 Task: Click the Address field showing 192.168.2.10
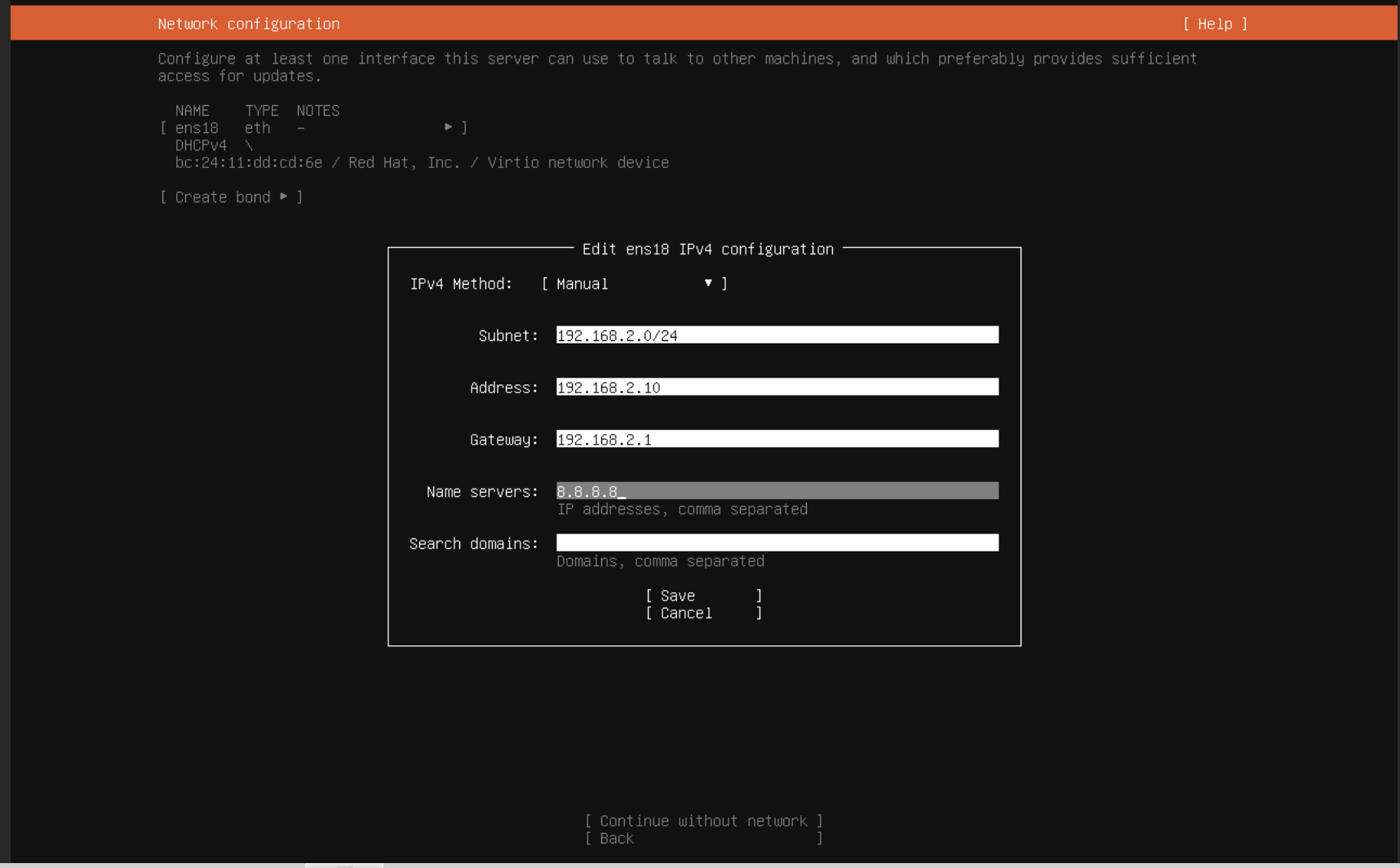(x=776, y=387)
